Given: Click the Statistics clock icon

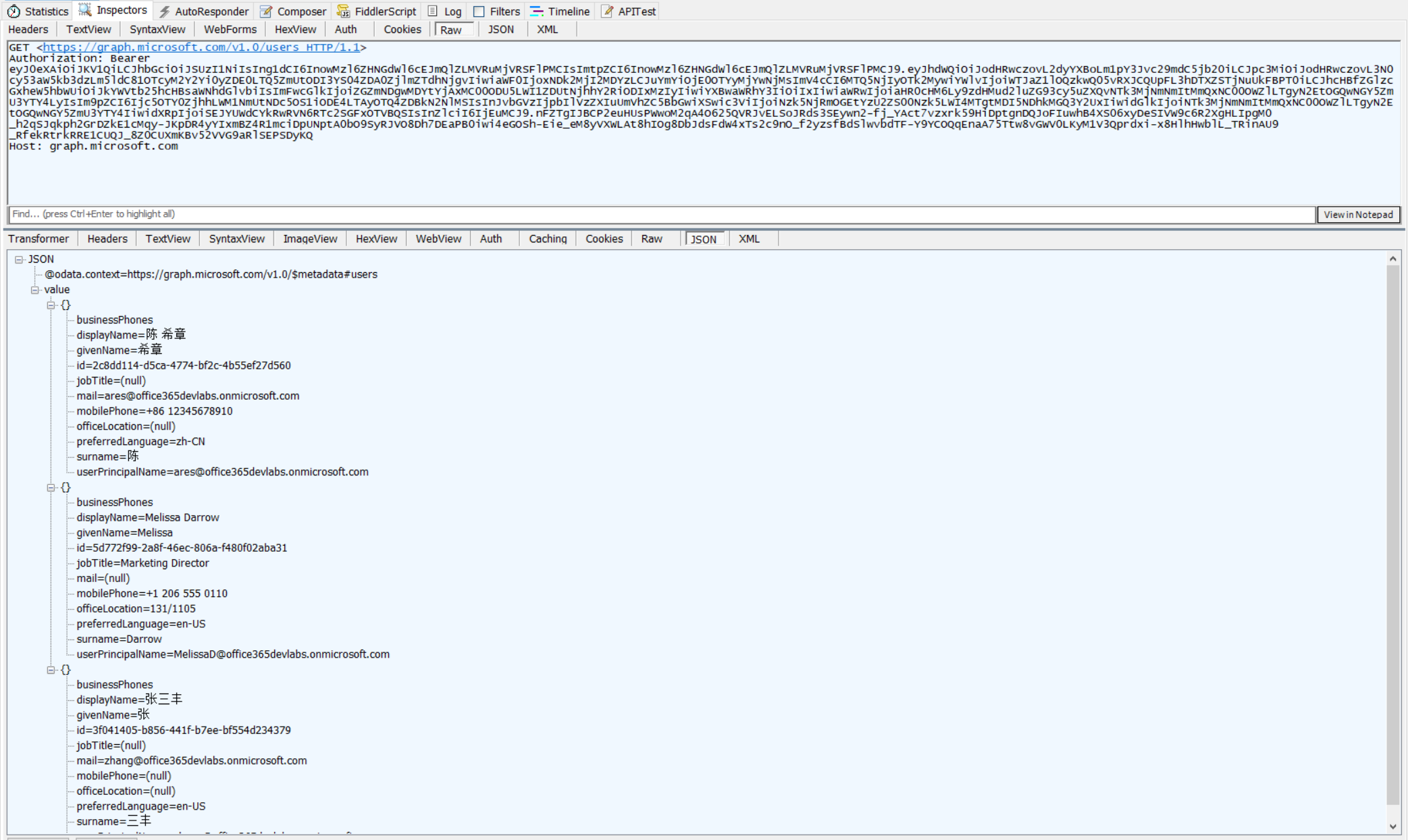Looking at the screenshot, I should tap(14, 11).
